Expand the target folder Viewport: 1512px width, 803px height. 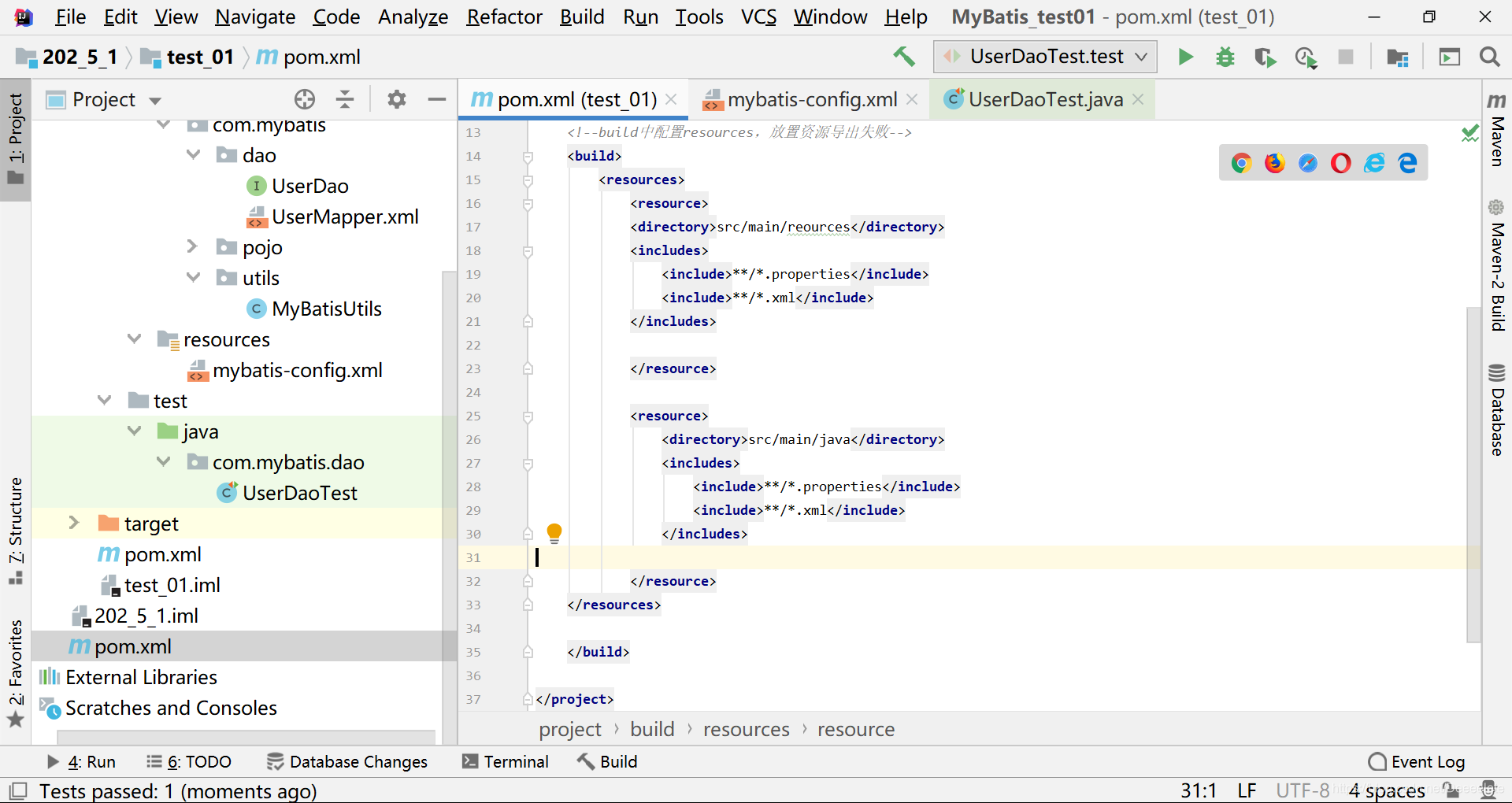click(x=74, y=523)
